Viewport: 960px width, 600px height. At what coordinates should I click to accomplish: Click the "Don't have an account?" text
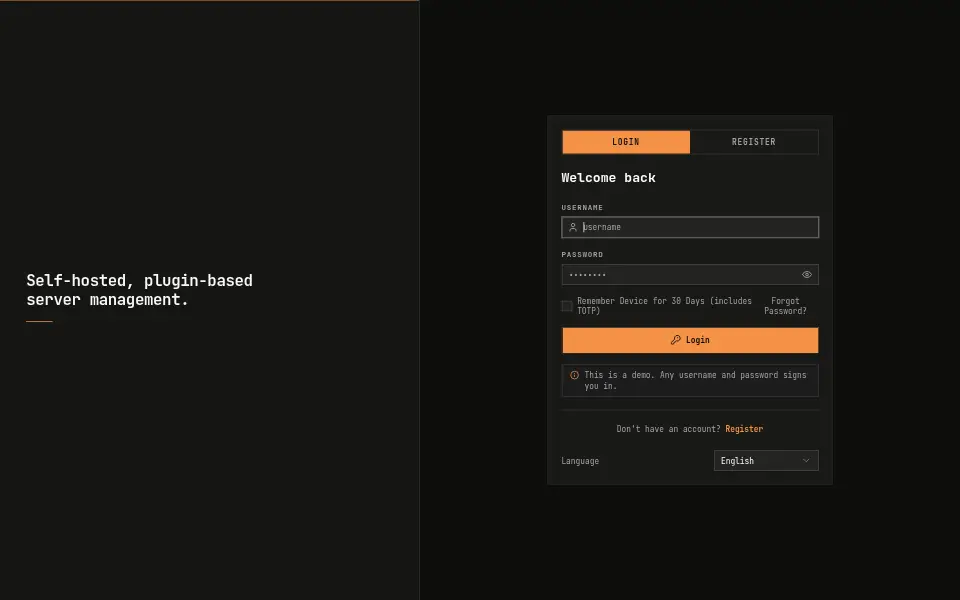668,429
